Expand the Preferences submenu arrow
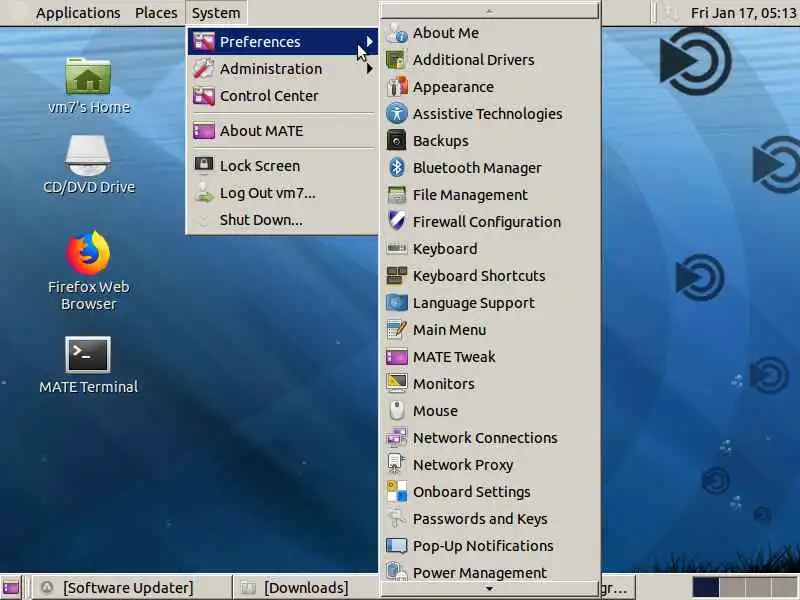 pos(369,41)
